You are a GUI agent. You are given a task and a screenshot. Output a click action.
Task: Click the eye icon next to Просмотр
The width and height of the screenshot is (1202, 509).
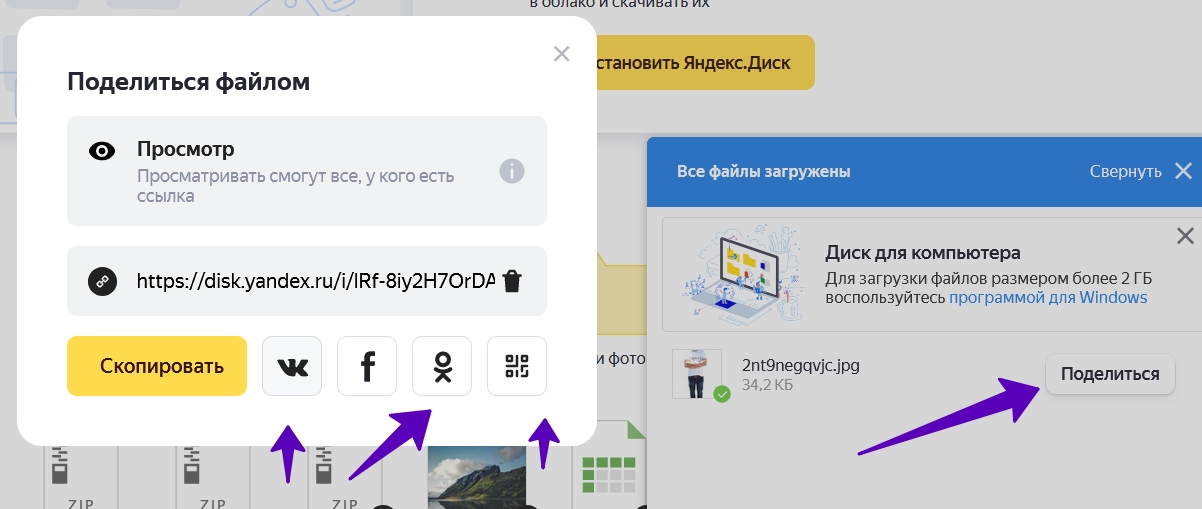102,151
